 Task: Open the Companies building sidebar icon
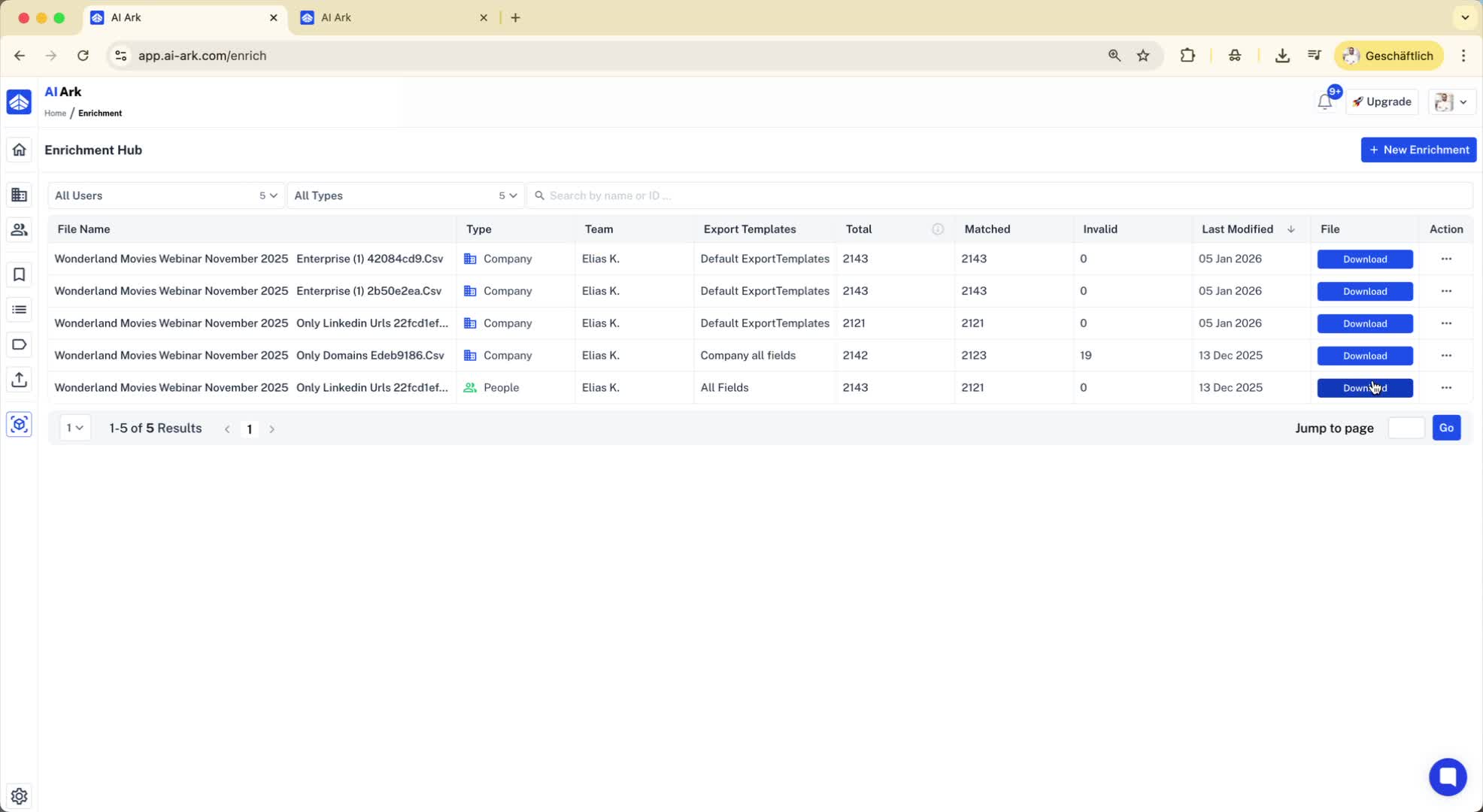pos(19,195)
